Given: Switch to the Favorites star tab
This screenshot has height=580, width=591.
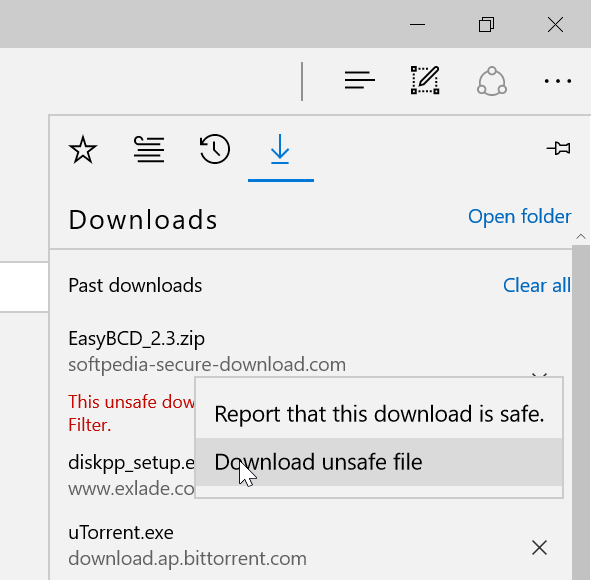Looking at the screenshot, I should (x=83, y=149).
